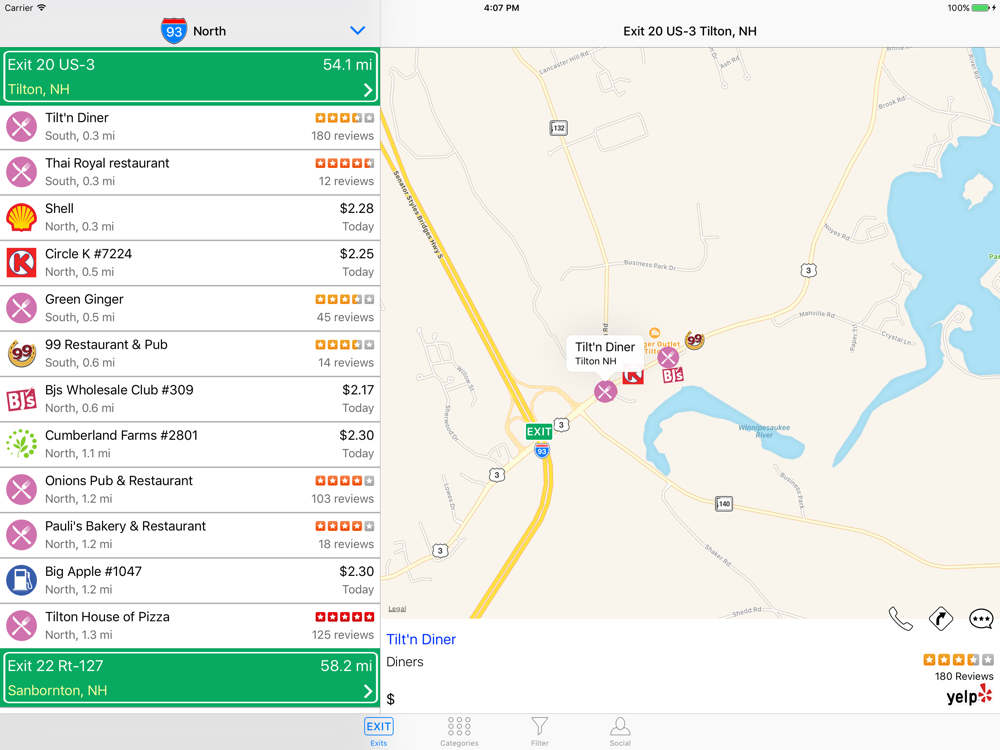Expand Exit 20 US-3 header chevron
This screenshot has height=750, width=1000.
point(368,90)
